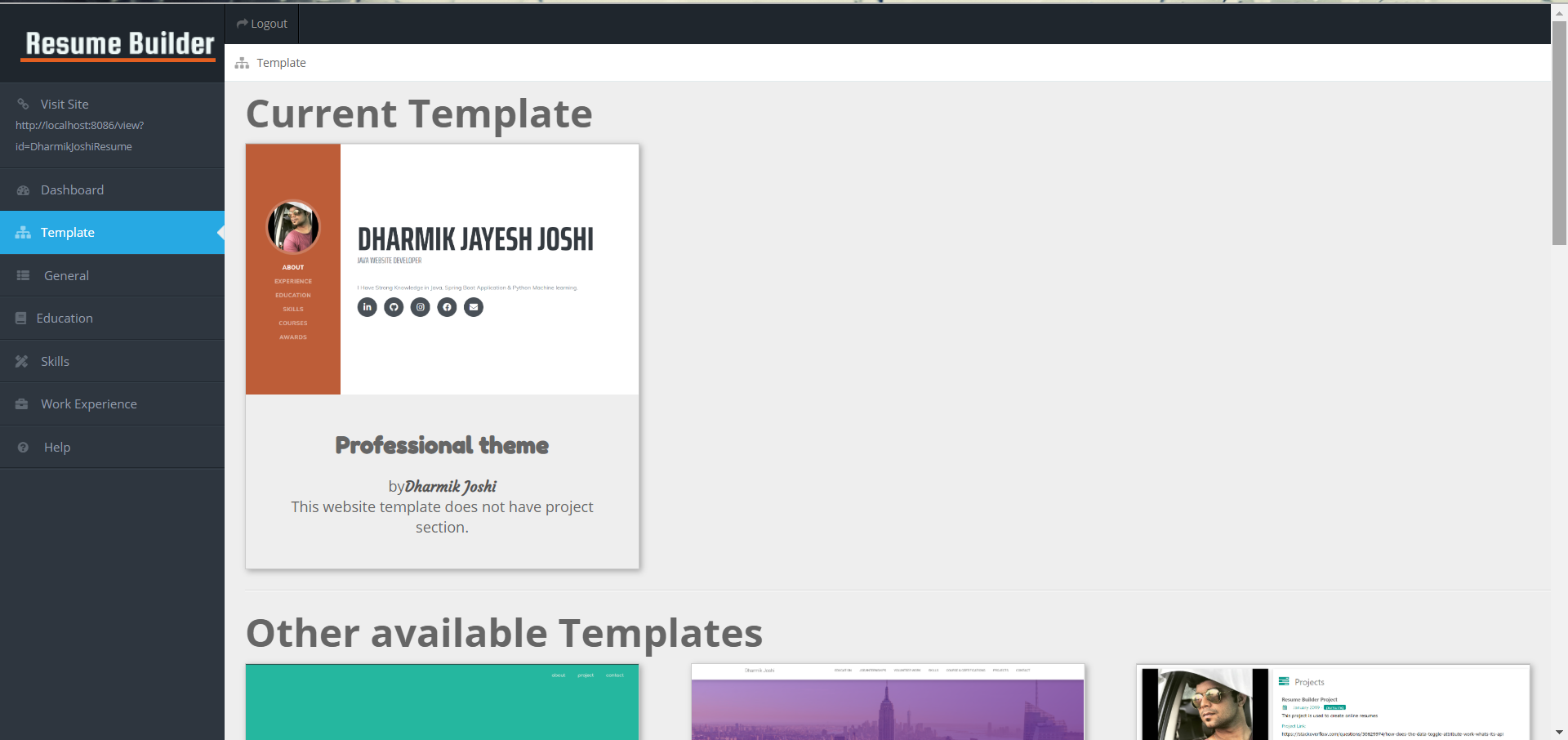Select the Template sitemap icon in sidebar

[22, 232]
